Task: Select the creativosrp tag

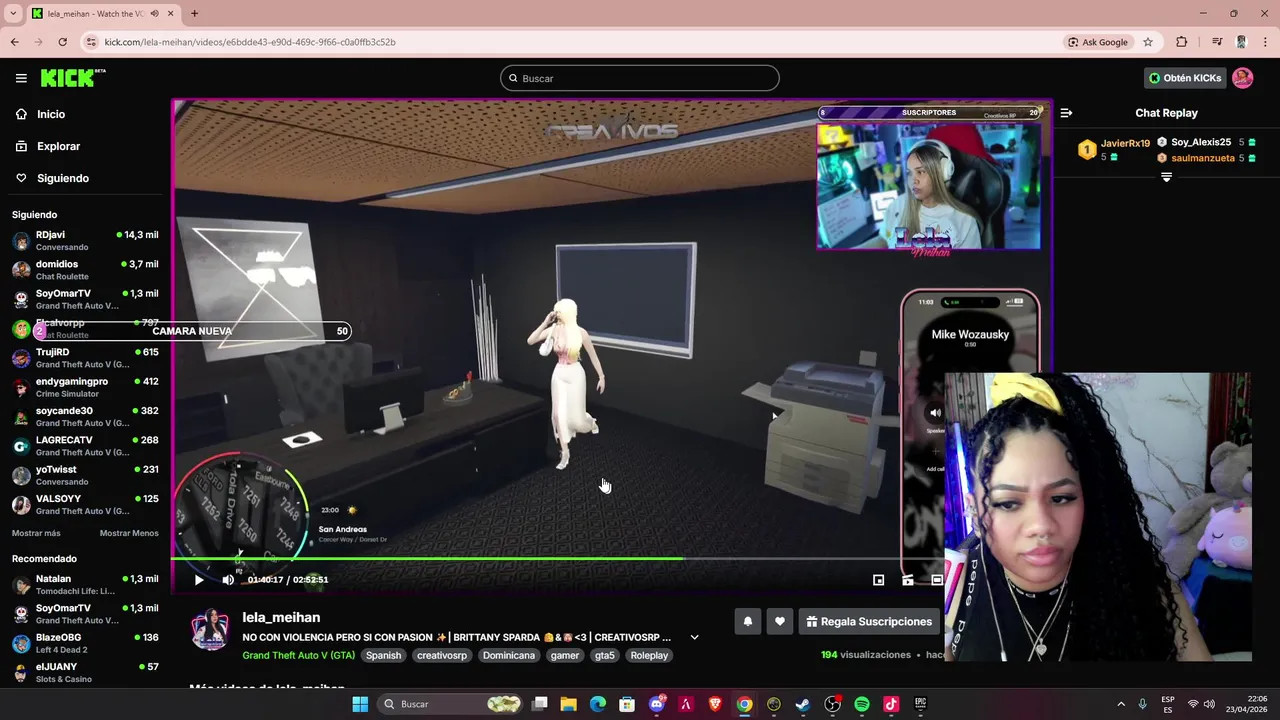Action: (x=442, y=656)
